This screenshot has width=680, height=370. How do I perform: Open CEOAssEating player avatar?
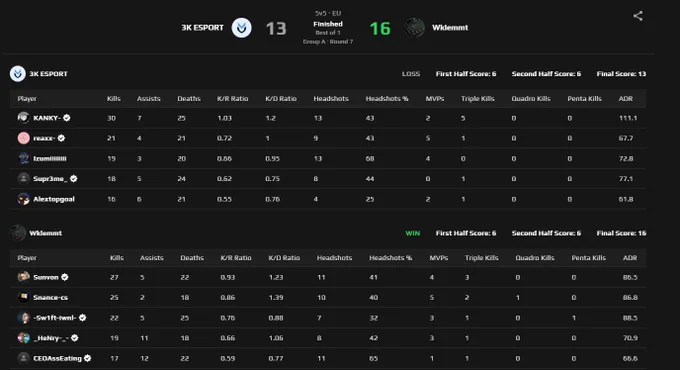23,358
